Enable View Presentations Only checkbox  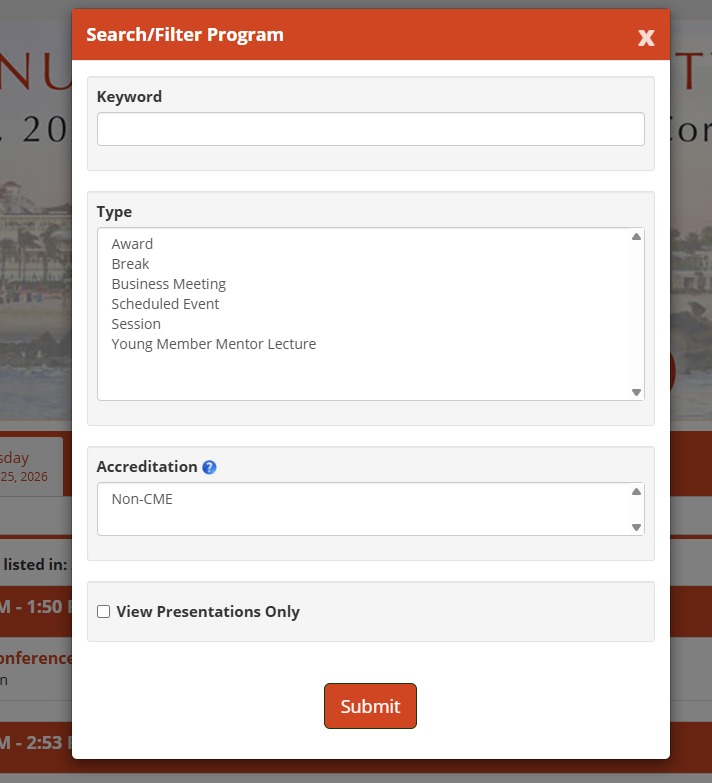coord(103,612)
